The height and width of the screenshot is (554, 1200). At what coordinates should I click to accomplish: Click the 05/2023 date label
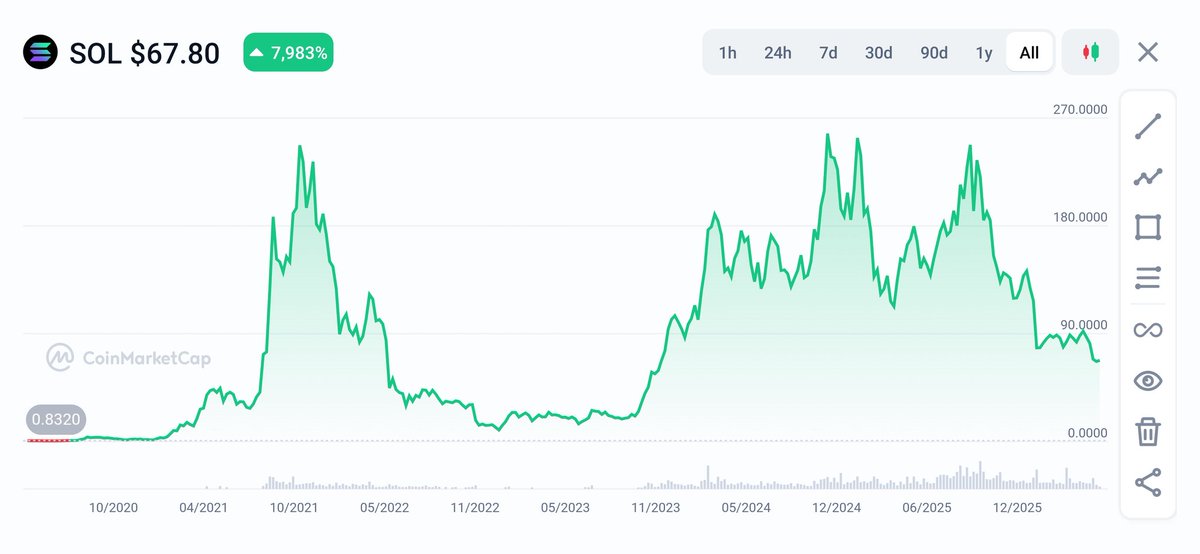tap(565, 508)
